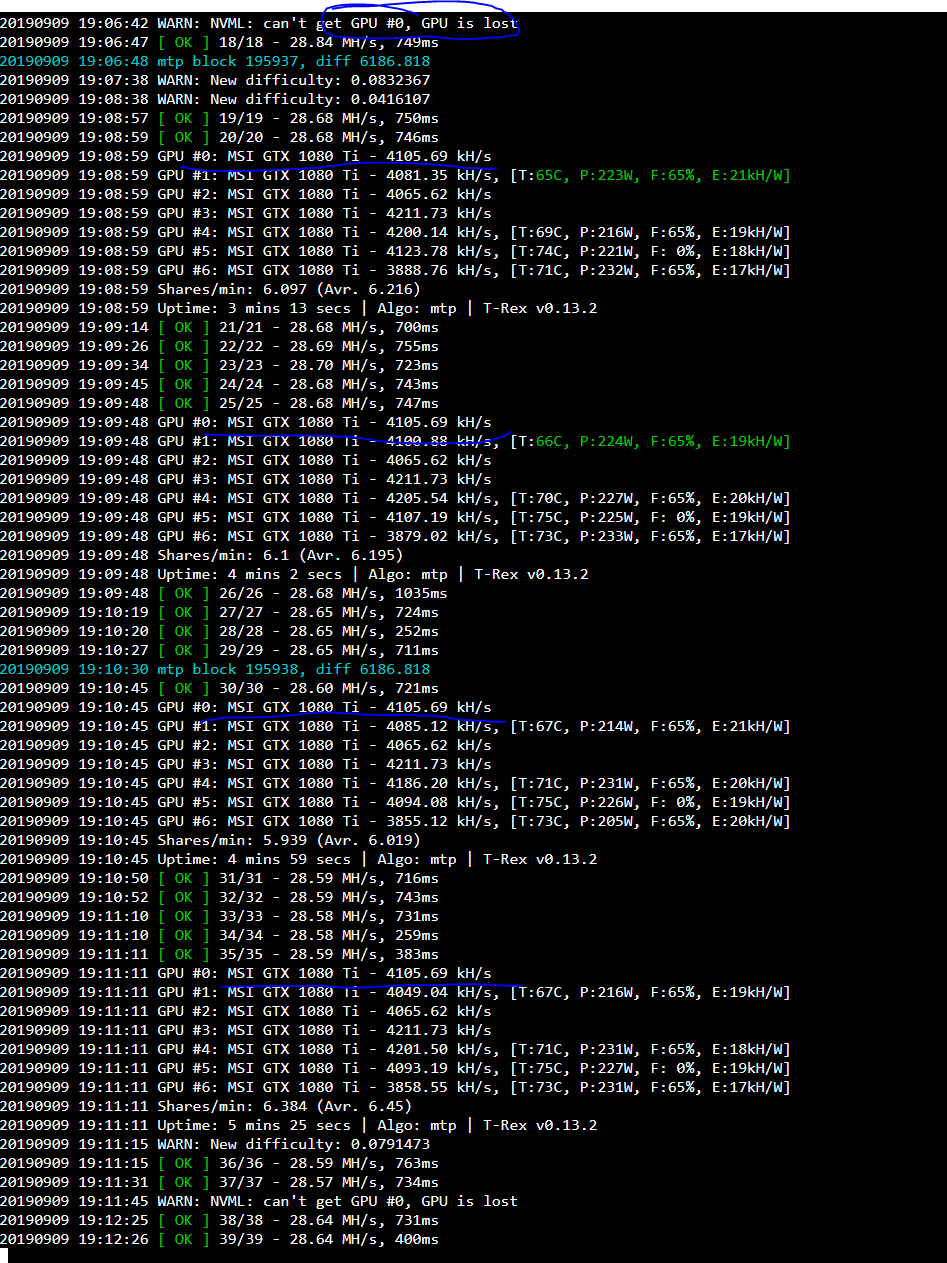Viewport: 947px width, 1263px height.
Task: Select share line "30/30 - 28.60 MH/s, 721ms"
Action: (219, 688)
